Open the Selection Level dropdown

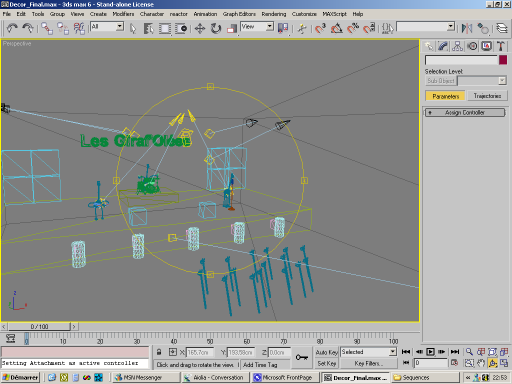tap(502, 81)
